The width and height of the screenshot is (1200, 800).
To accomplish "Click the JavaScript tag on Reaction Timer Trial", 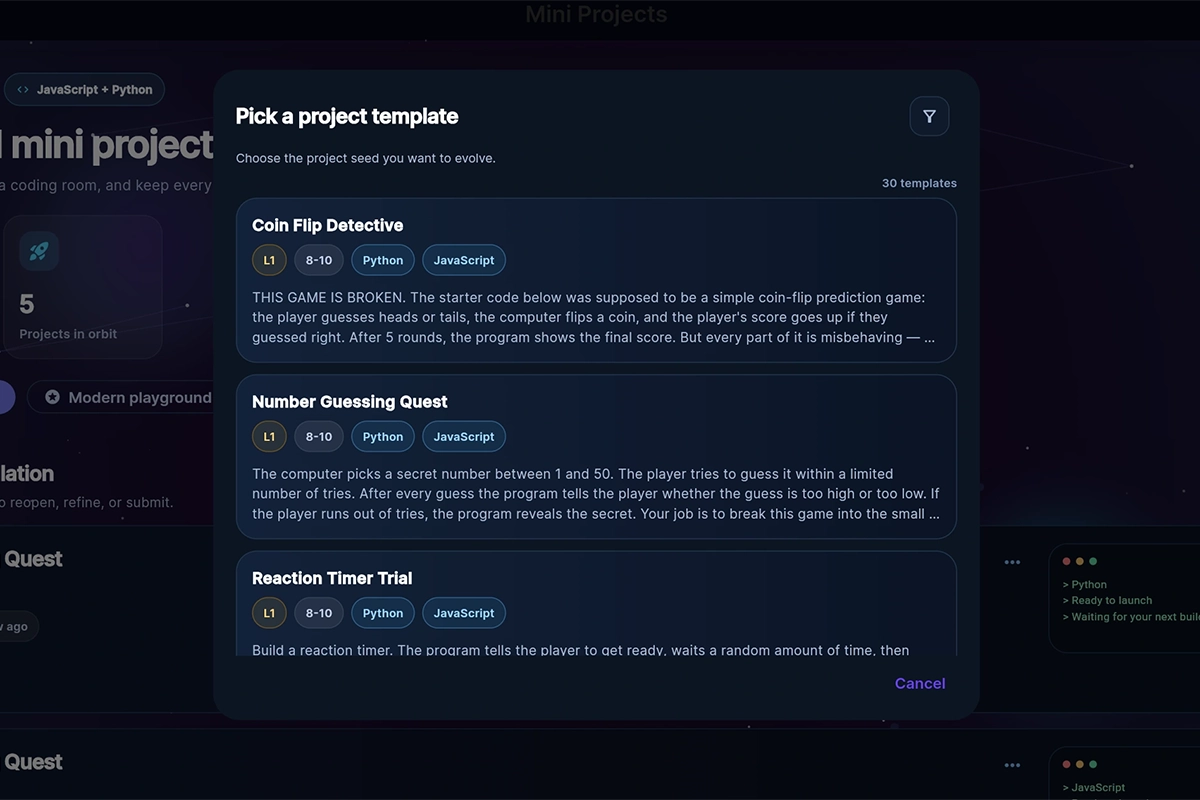I will [x=464, y=614].
